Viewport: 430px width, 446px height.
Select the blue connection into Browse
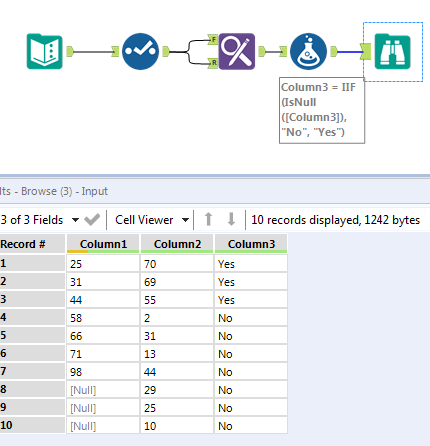(x=349, y=52)
